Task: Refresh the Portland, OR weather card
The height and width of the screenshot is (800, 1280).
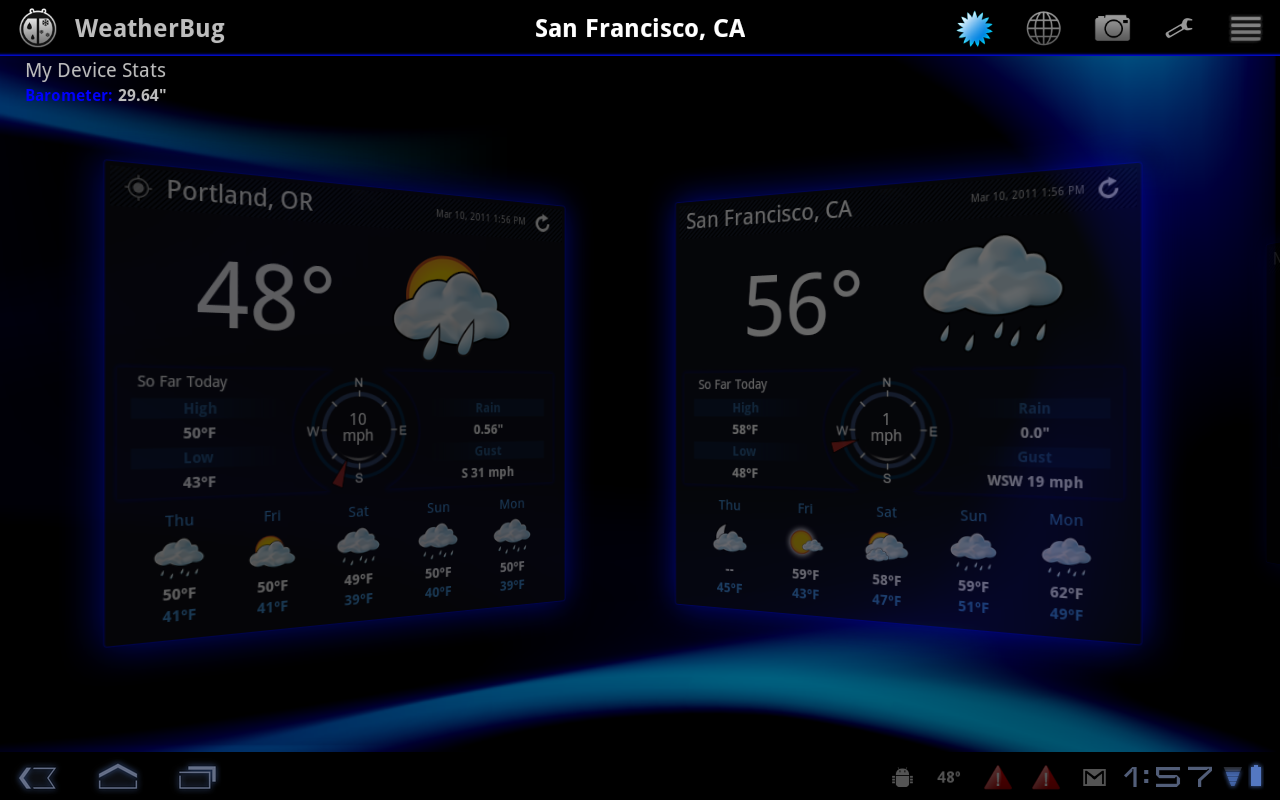Action: (542, 223)
